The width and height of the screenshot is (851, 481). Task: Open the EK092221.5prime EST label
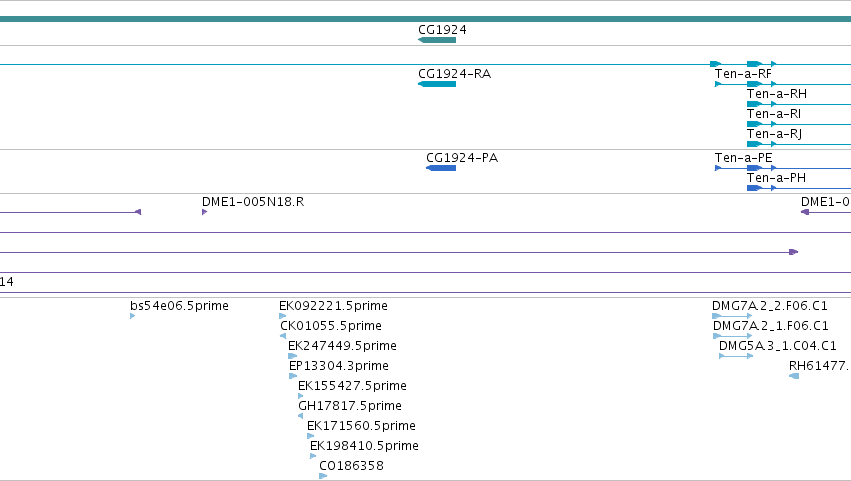[x=333, y=306]
